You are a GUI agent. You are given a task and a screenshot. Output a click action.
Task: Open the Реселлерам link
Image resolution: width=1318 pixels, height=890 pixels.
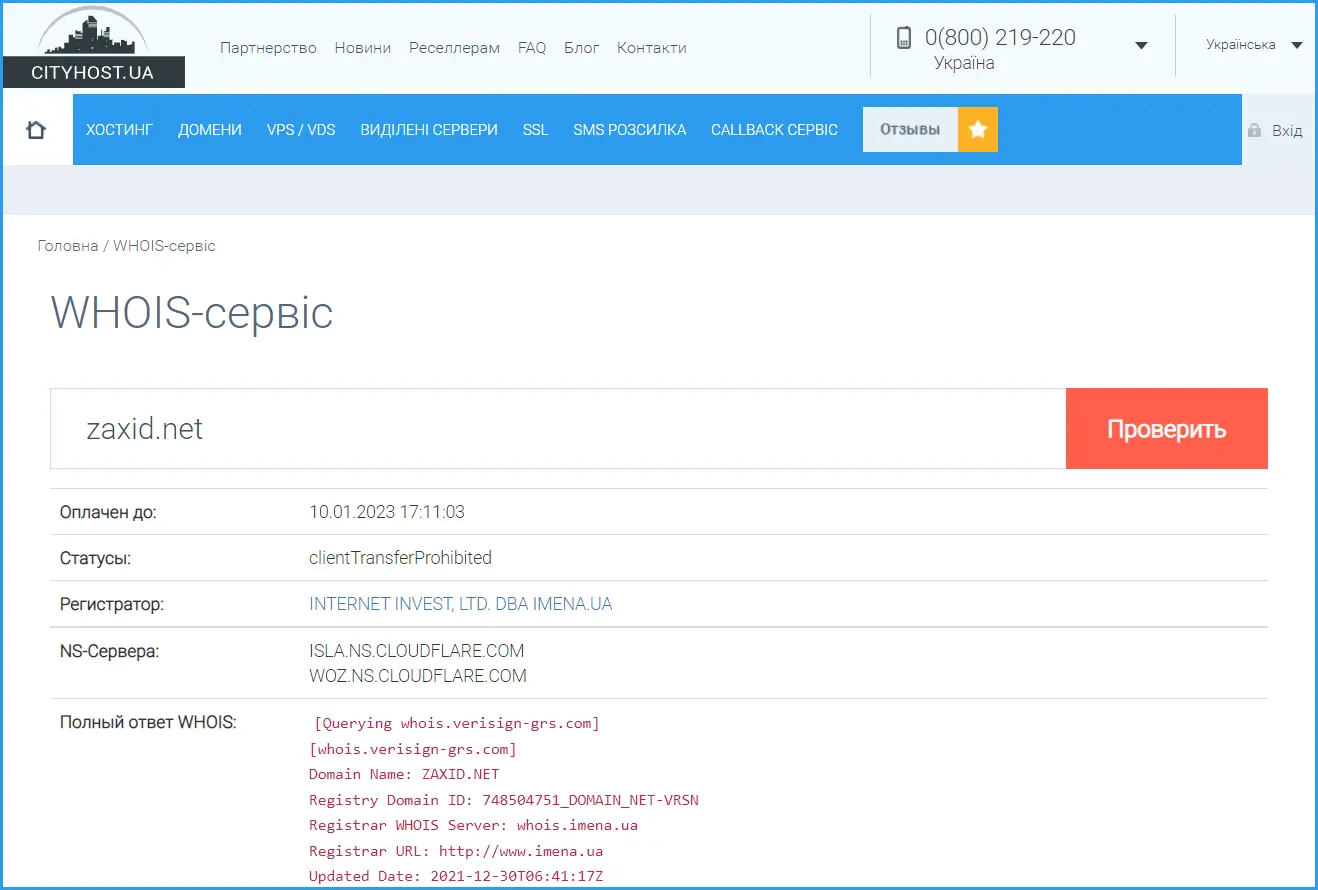[455, 48]
